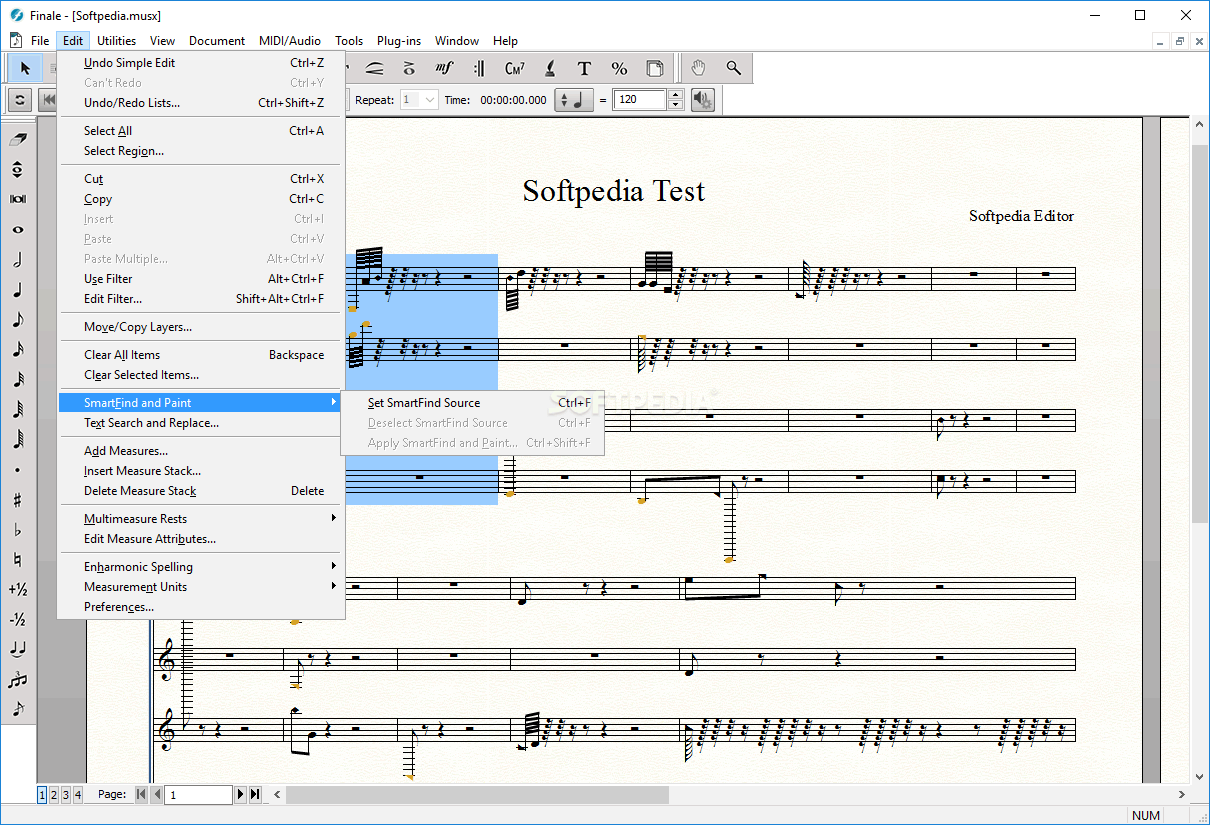Switch to layer 4 button
The image size is (1210, 825).
[x=78, y=795]
